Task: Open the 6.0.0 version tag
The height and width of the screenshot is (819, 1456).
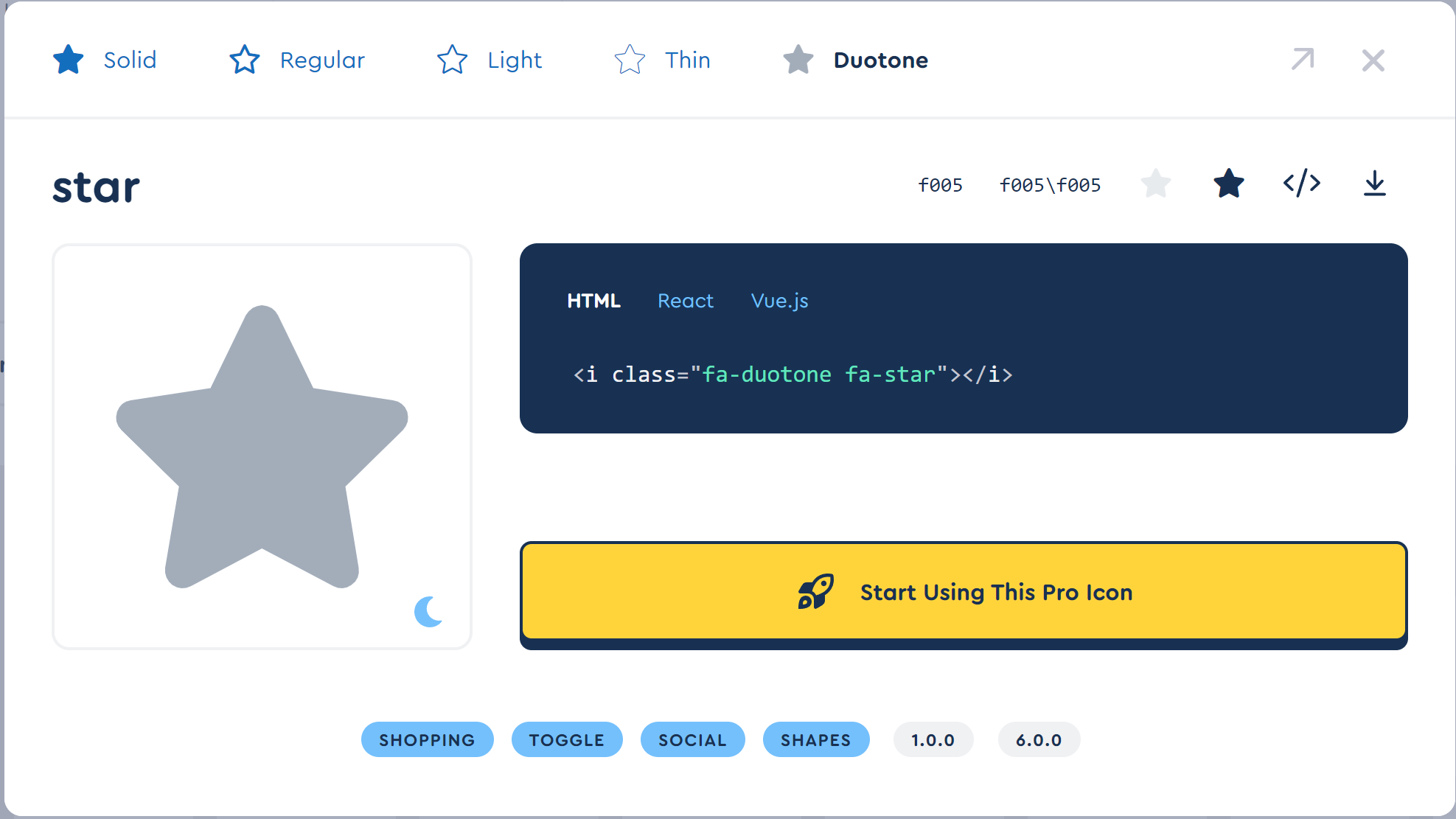Action: click(1038, 739)
